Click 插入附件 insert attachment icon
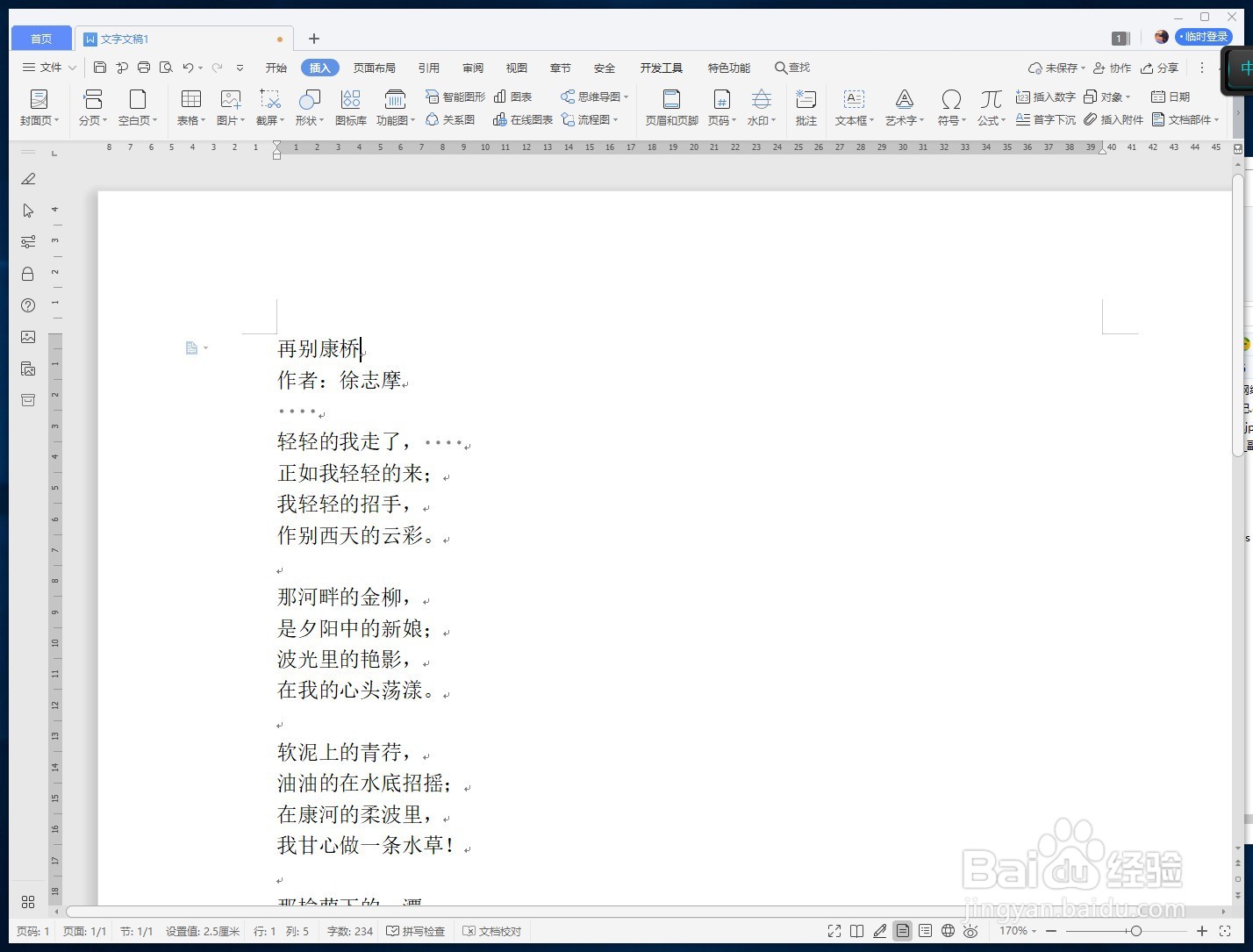Screen dimensions: 1253x952 [1113, 119]
